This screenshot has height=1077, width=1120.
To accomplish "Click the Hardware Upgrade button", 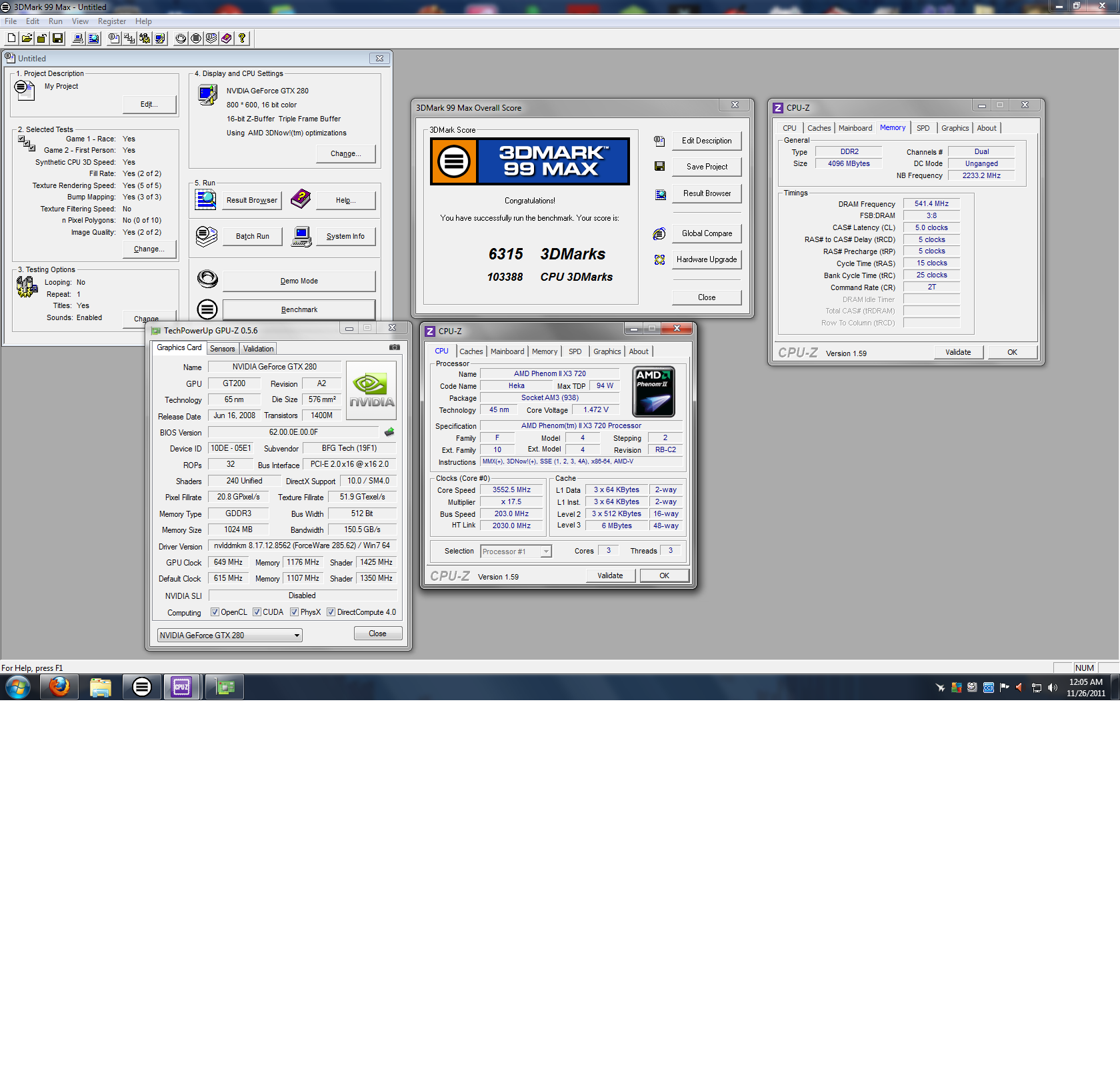I will [707, 259].
